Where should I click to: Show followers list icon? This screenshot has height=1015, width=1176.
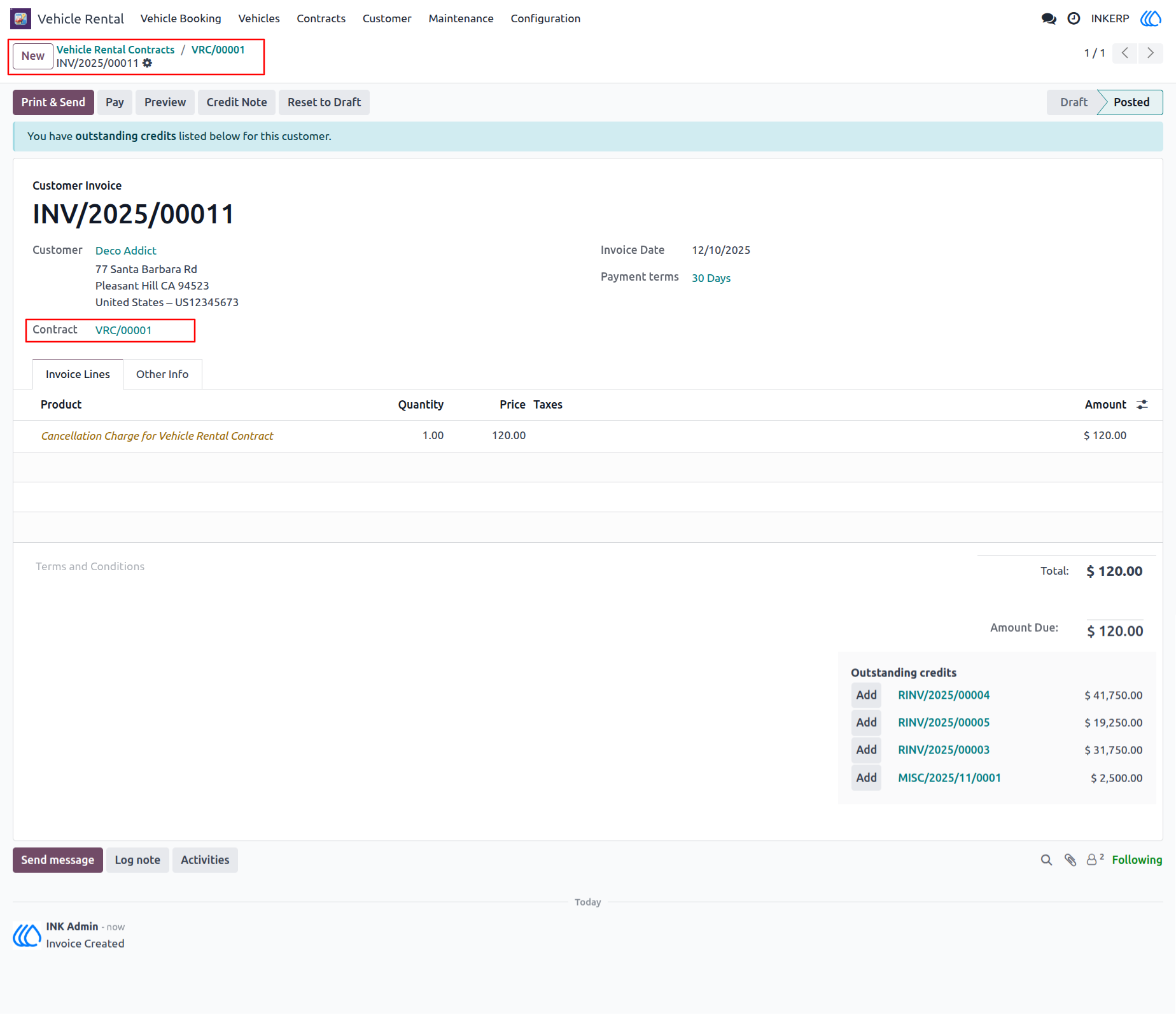pyautogui.click(x=1095, y=860)
